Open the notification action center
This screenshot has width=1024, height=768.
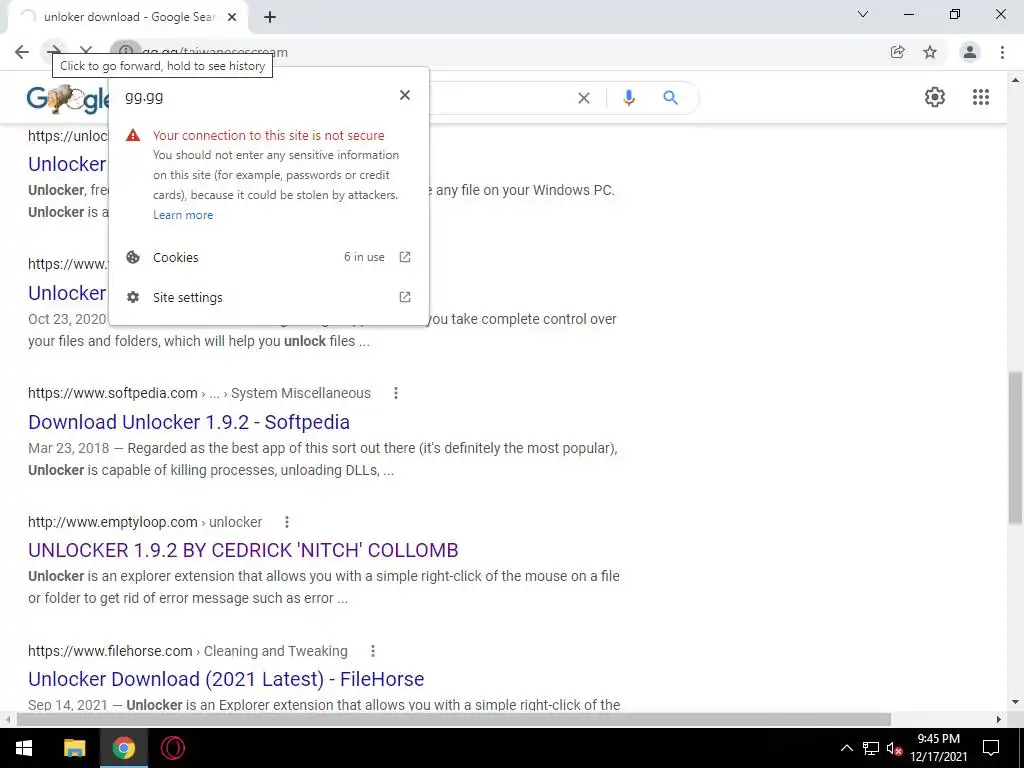pos(991,748)
